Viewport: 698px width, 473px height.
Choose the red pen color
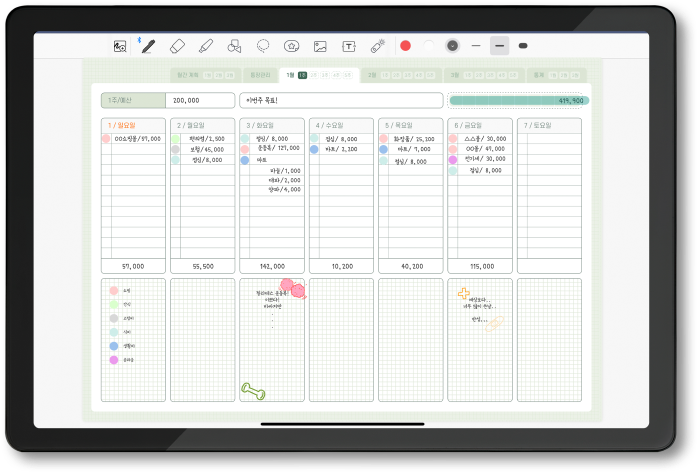[x=406, y=46]
